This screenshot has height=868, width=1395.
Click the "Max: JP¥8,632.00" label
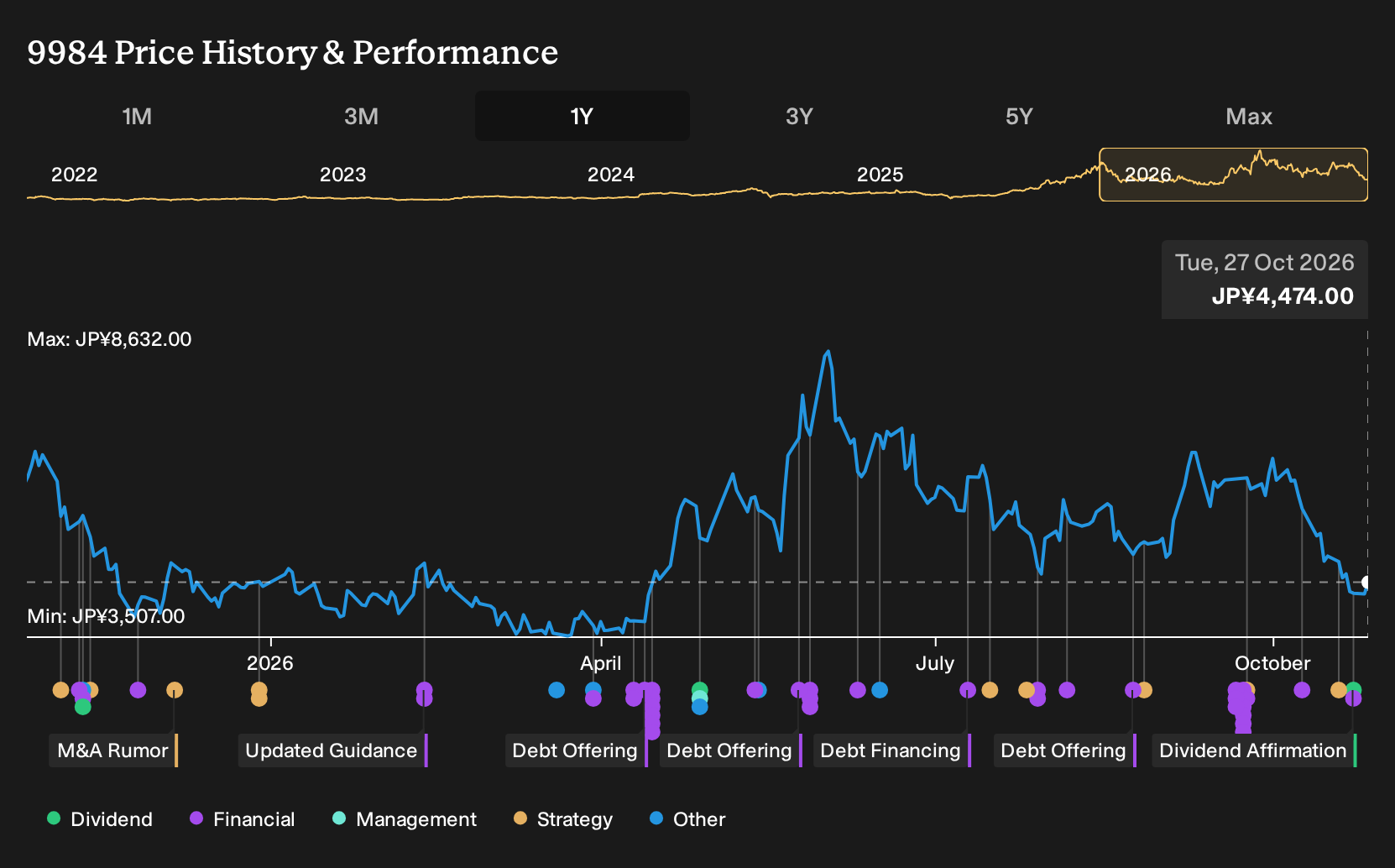click(110, 339)
